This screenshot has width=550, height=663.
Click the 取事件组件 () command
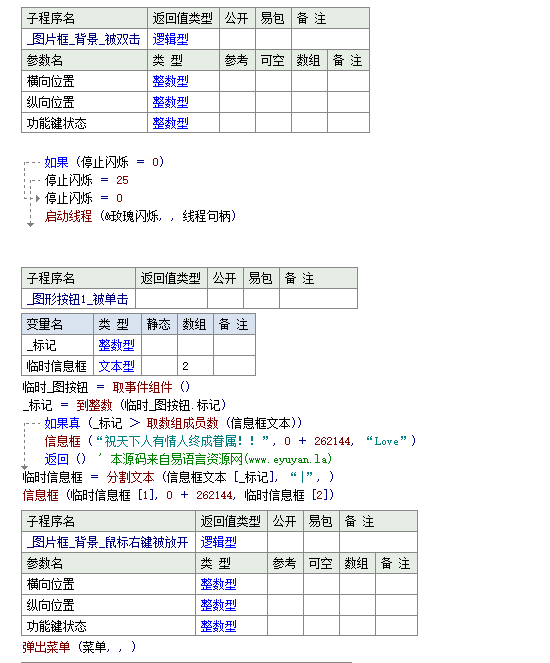coord(151,387)
